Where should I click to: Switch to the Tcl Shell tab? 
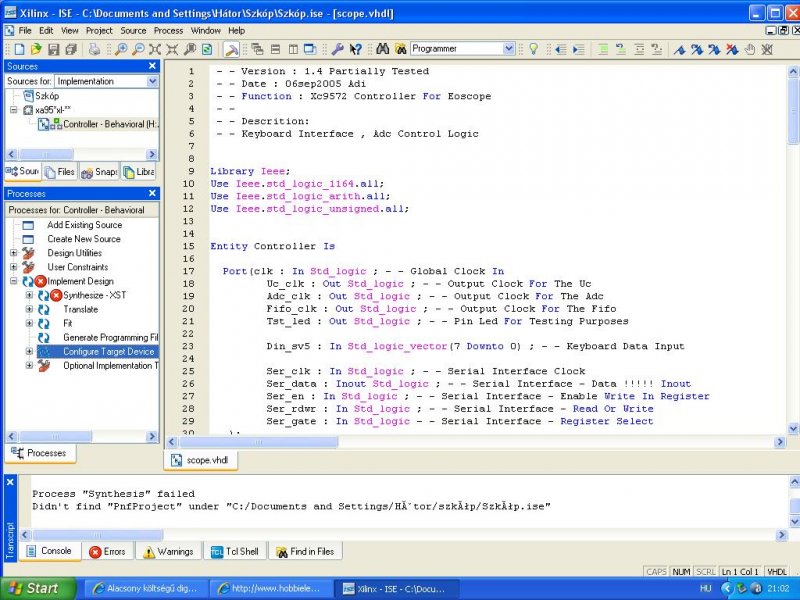pyautogui.click(x=233, y=551)
